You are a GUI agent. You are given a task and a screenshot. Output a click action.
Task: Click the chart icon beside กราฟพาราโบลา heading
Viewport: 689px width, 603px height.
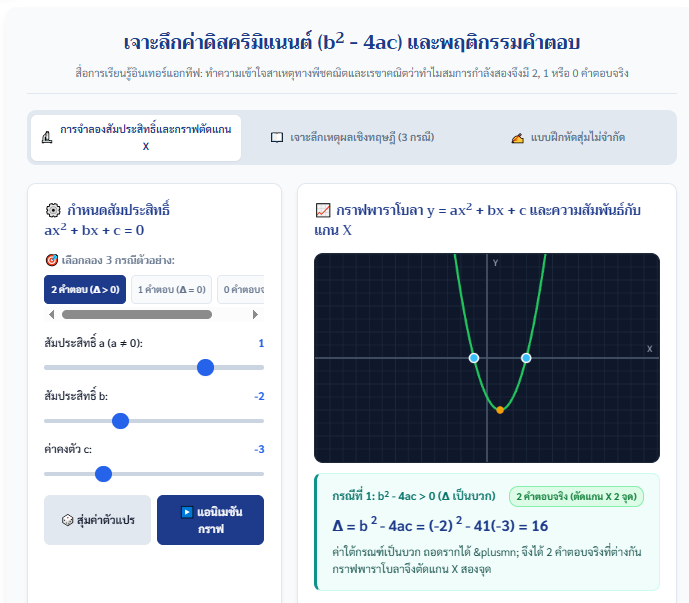(323, 210)
